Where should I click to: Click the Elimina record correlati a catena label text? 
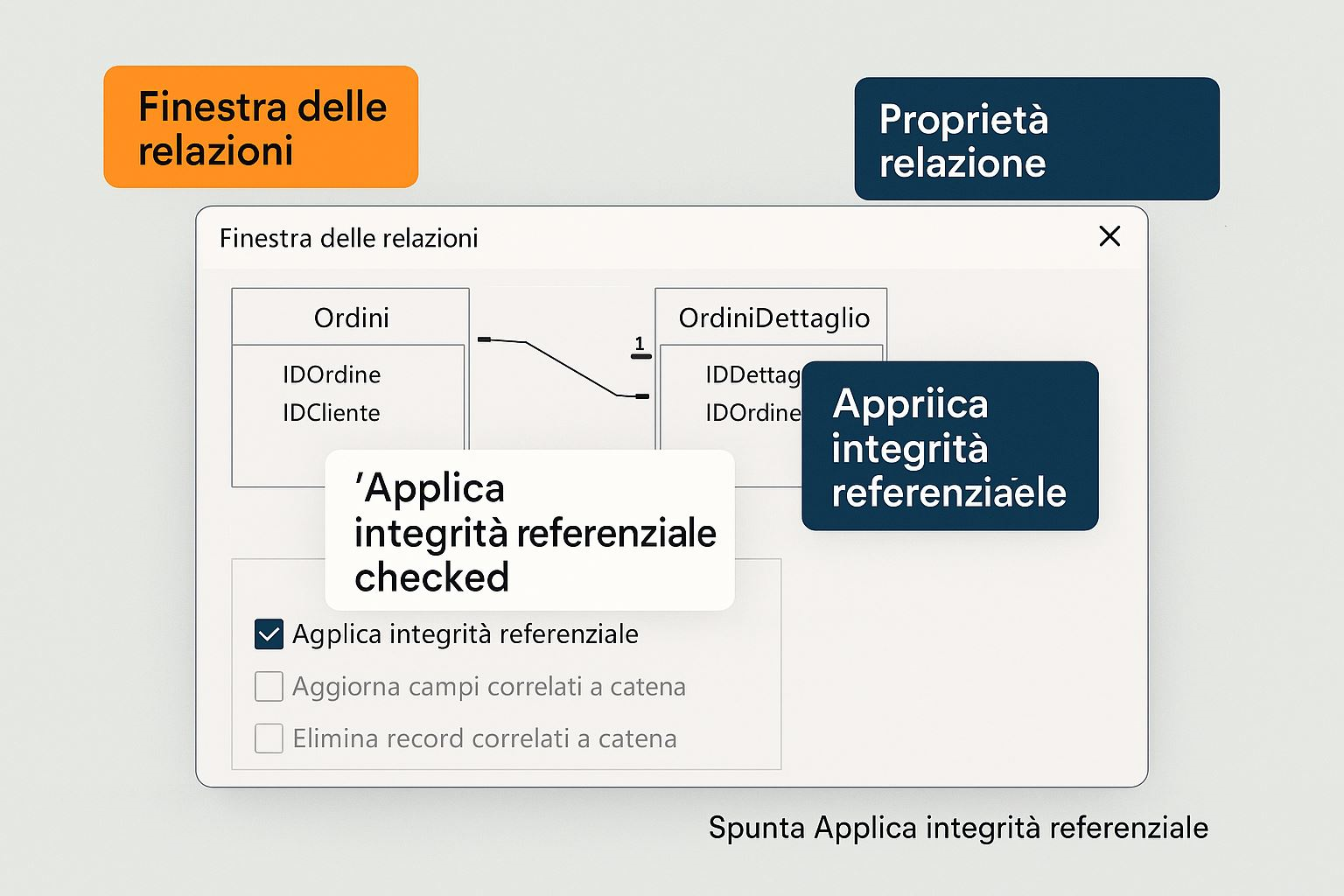(484, 738)
